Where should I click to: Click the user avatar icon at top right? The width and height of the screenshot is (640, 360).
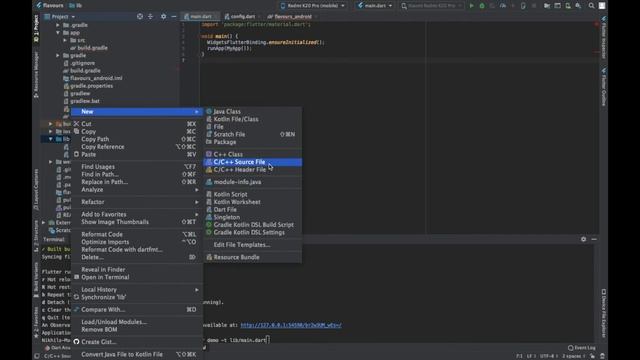point(602,6)
